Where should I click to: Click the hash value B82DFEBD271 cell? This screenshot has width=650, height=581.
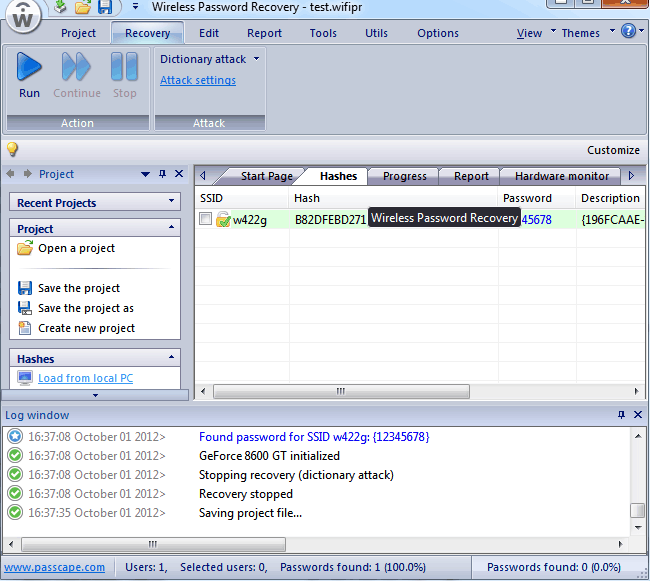[330, 220]
